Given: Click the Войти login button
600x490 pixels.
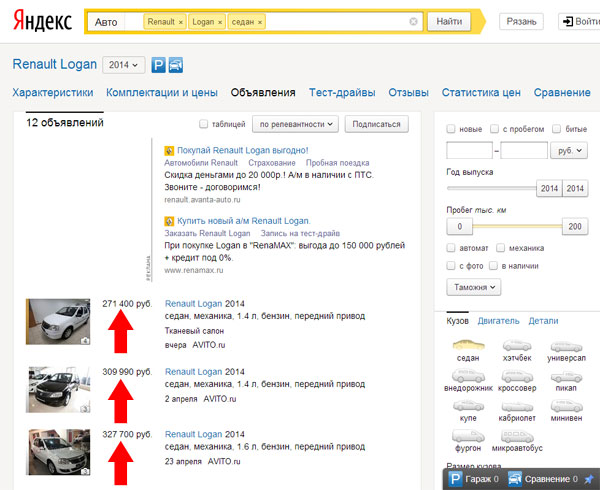Looking at the screenshot, I should tap(579, 21).
